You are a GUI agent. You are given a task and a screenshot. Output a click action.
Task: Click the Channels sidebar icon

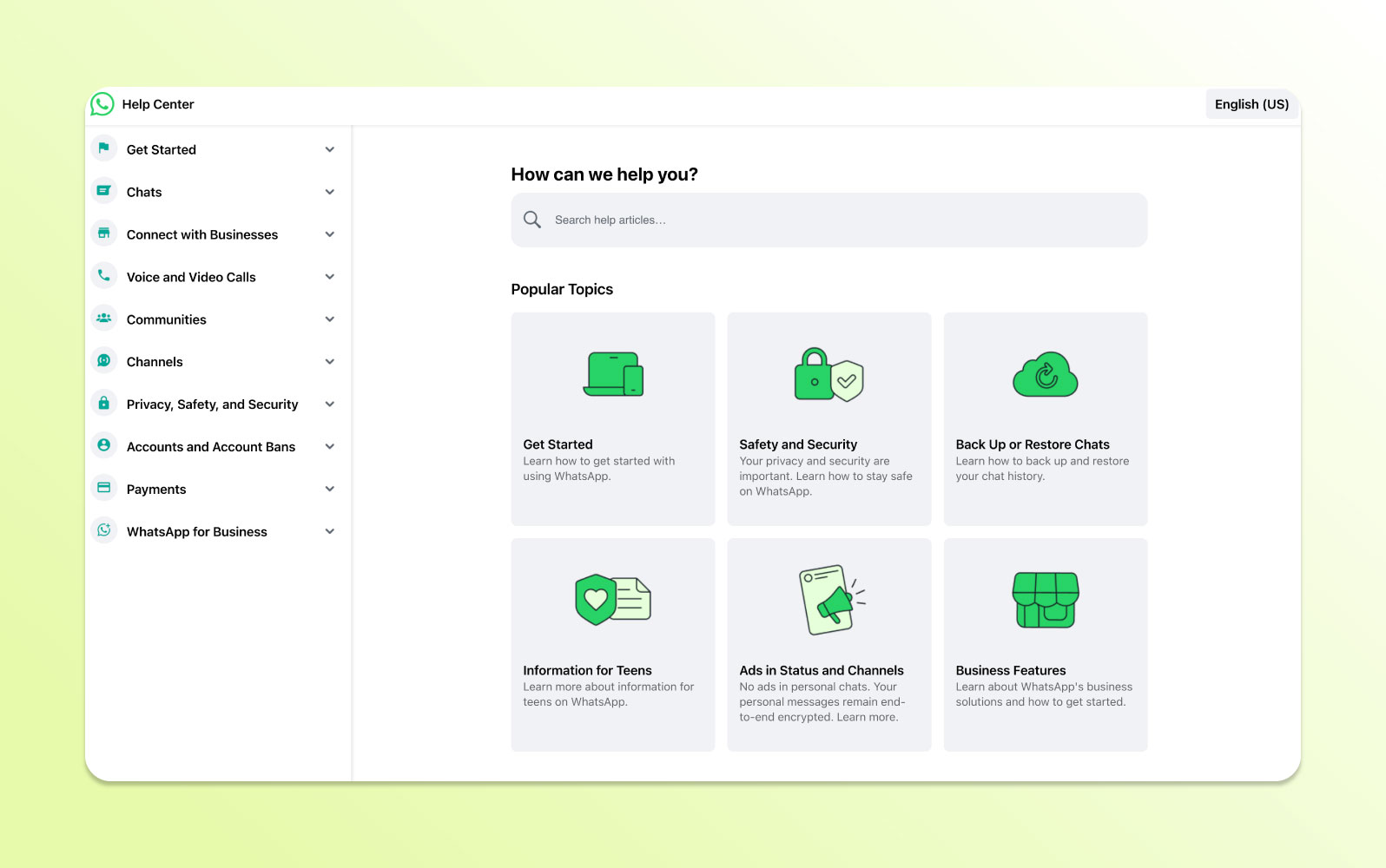pos(104,361)
